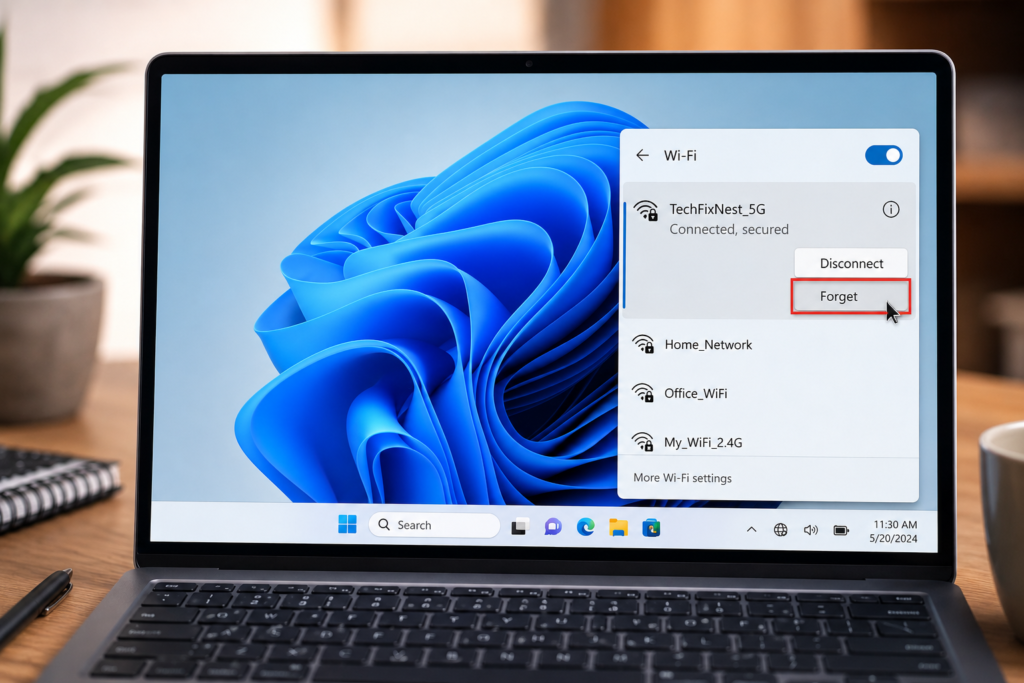Click the Office_WiFi signal lock icon
Image resolution: width=1024 pixels, height=683 pixels.
(643, 393)
